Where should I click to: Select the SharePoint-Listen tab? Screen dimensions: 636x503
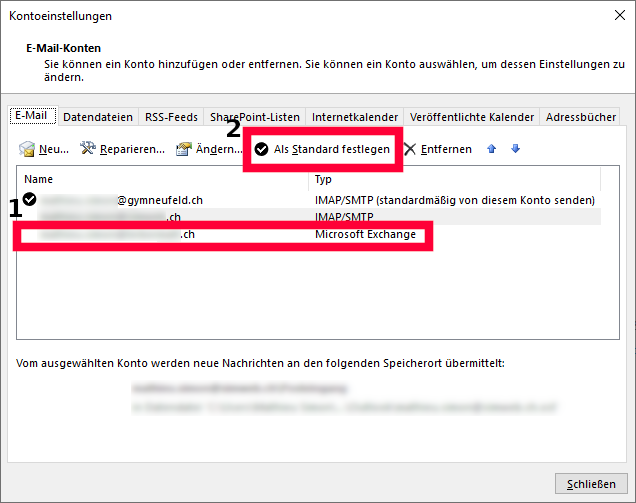(254, 117)
